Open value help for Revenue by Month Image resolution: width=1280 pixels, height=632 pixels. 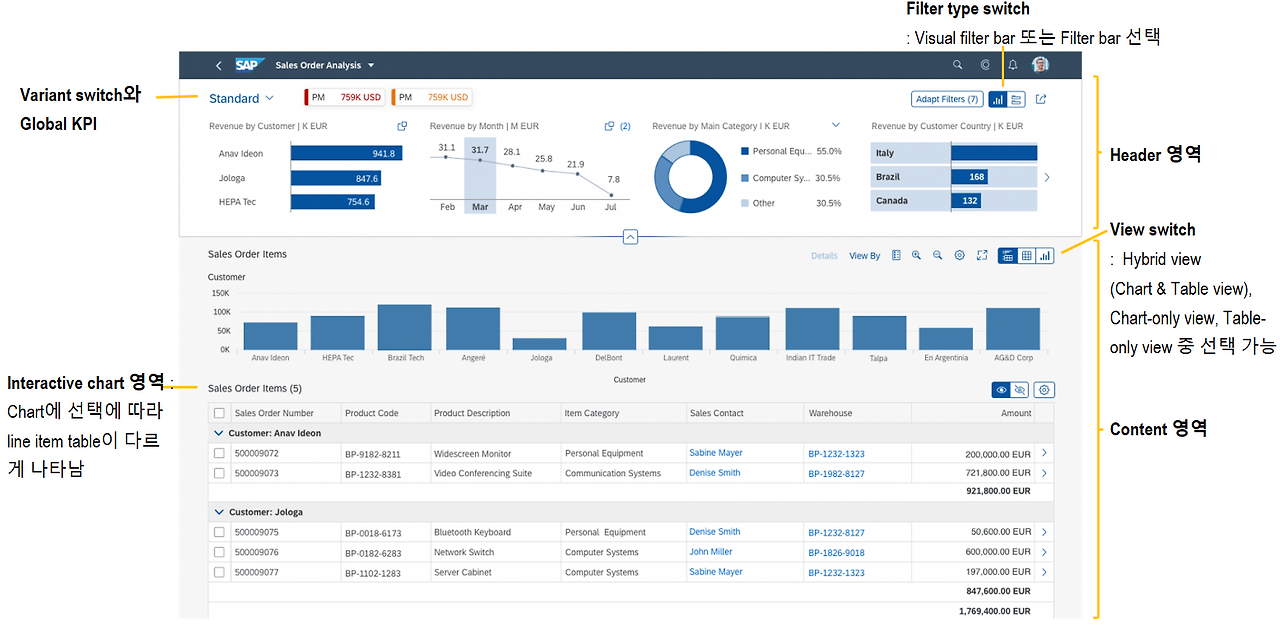(609, 126)
